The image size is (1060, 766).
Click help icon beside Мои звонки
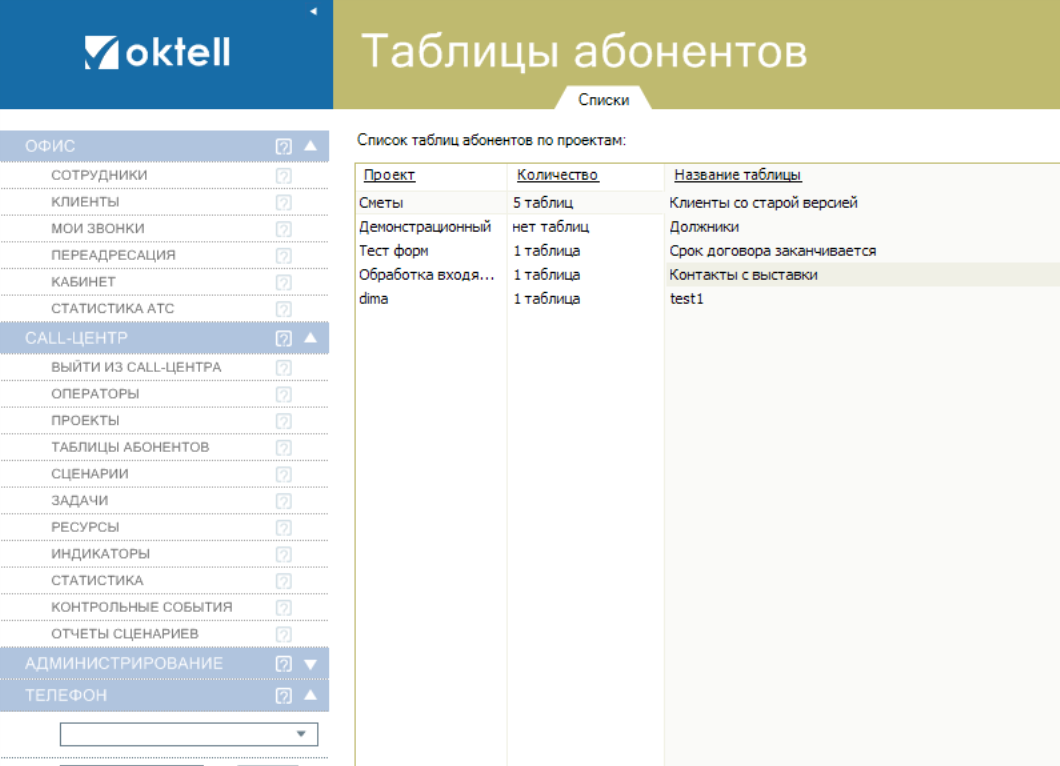(283, 229)
